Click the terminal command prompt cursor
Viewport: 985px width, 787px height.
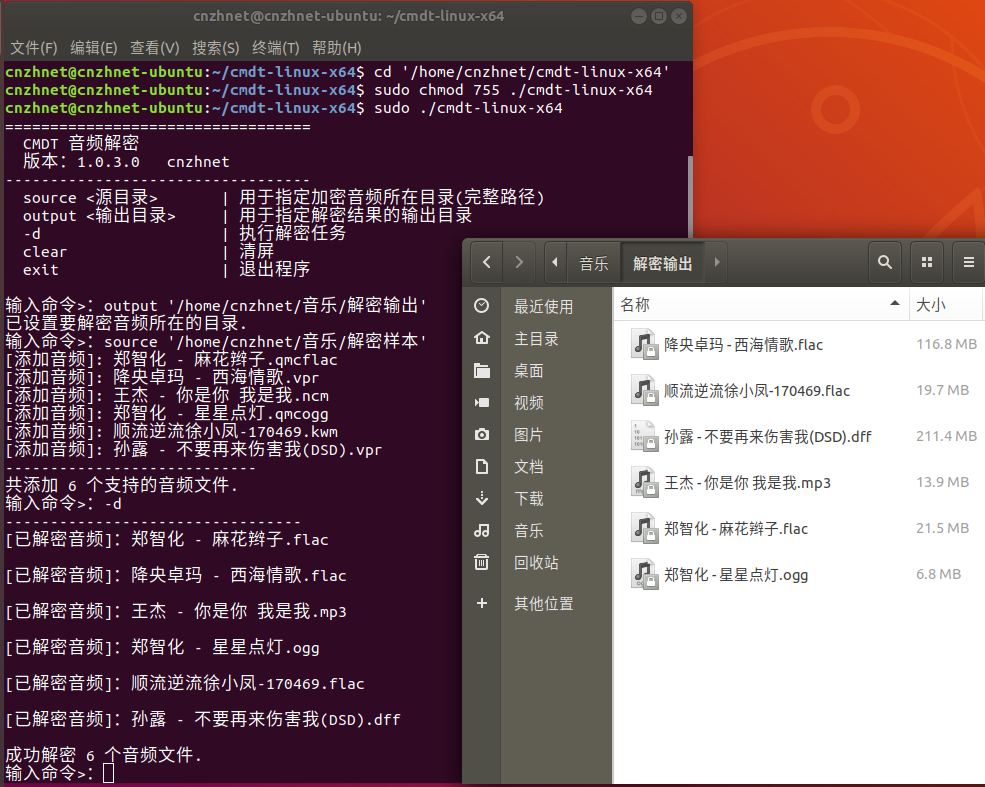click(x=109, y=773)
